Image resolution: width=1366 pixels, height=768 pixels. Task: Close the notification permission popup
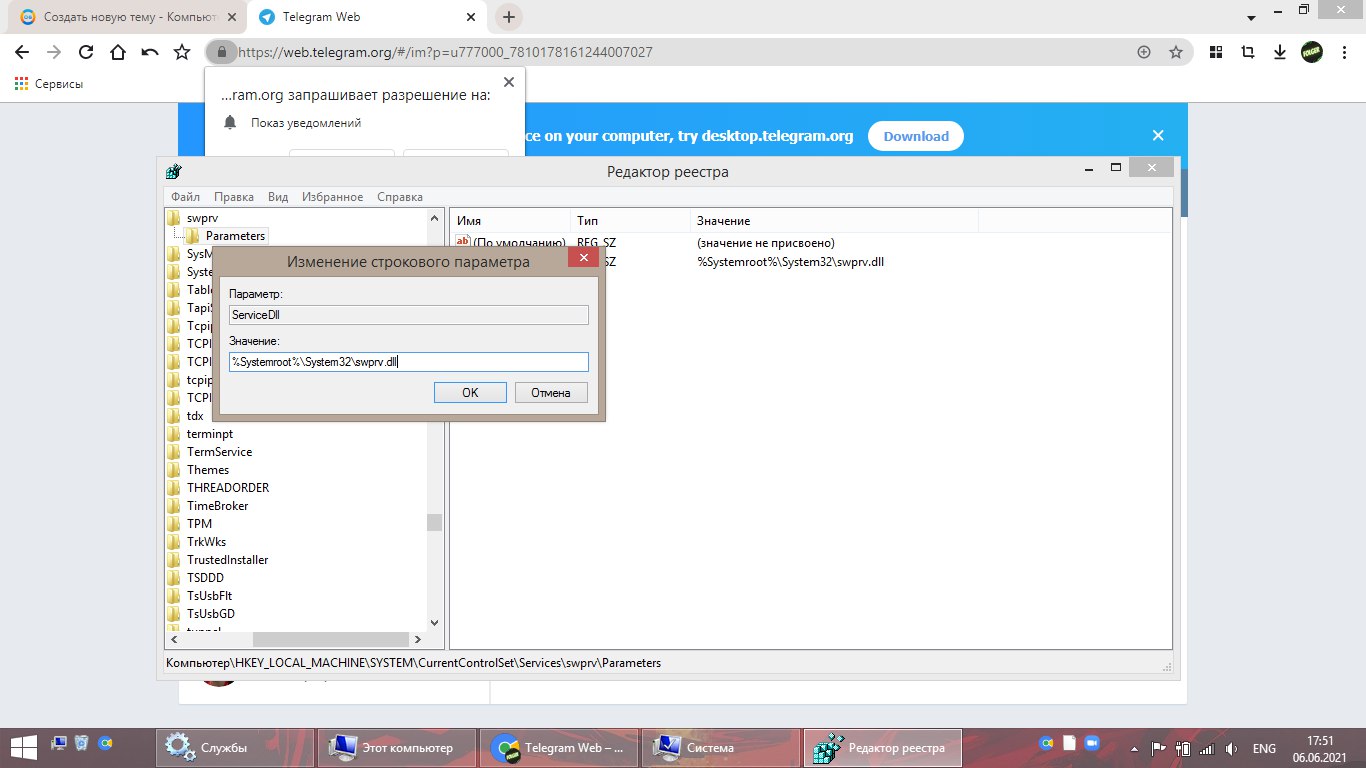[509, 82]
